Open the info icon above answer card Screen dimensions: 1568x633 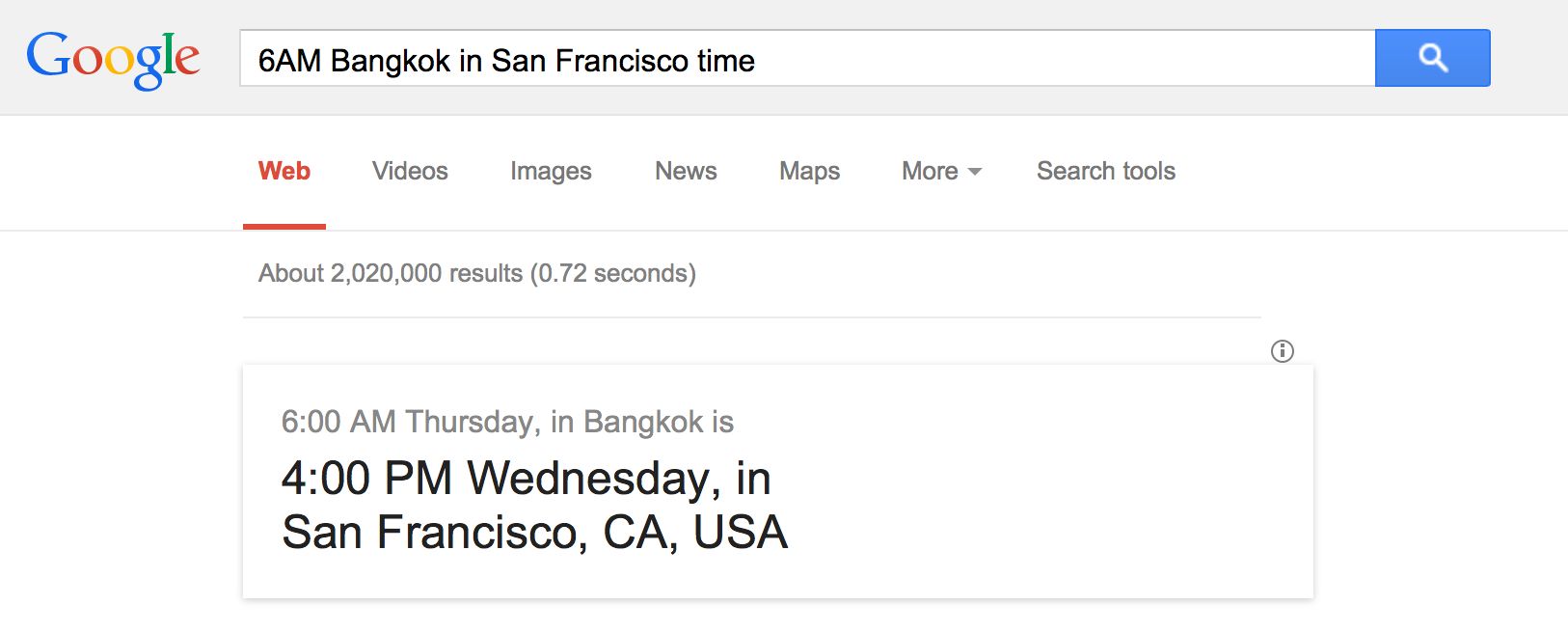point(1282,351)
